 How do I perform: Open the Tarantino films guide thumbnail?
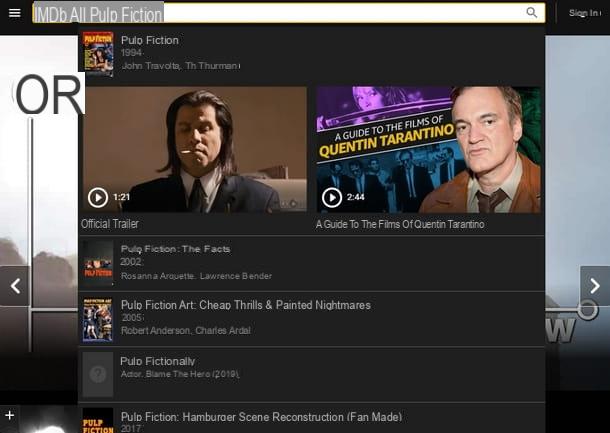click(428, 149)
